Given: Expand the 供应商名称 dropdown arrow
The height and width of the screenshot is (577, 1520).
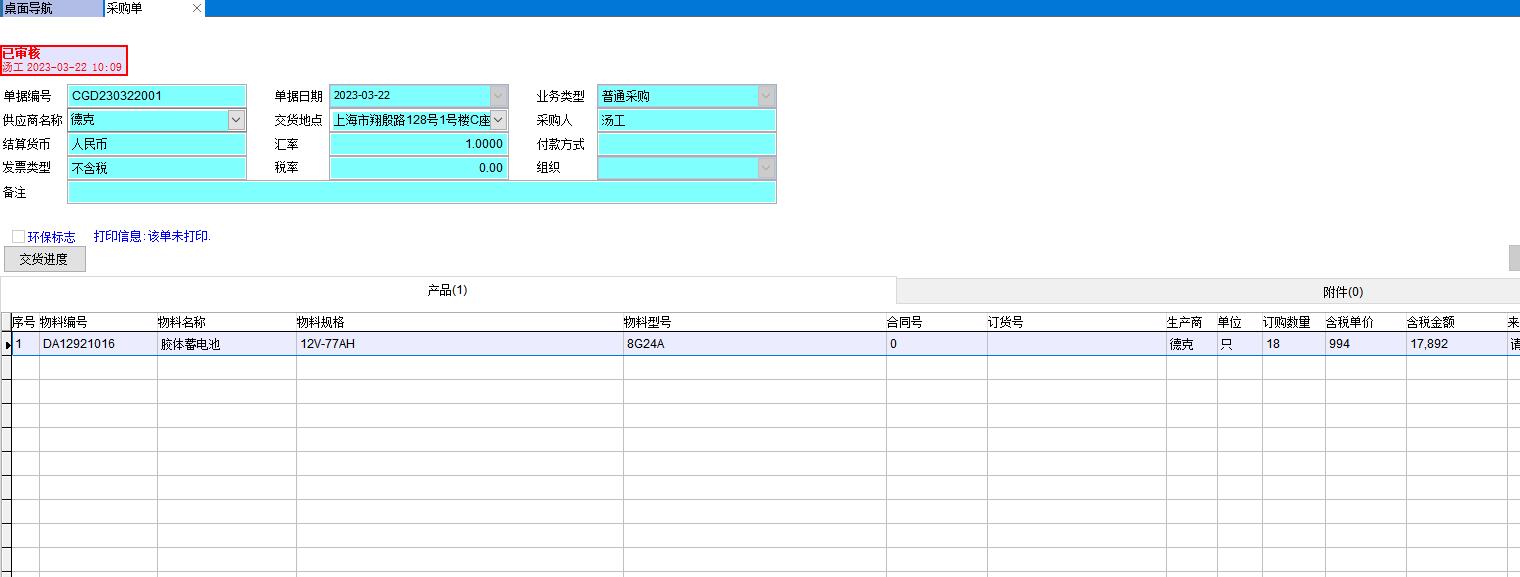Looking at the screenshot, I should point(236,120).
